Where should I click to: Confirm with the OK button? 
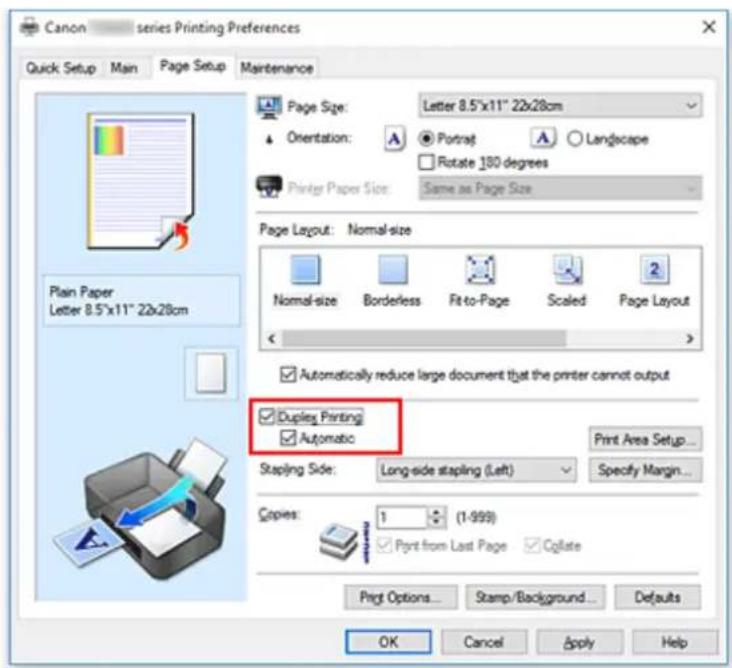pyautogui.click(x=388, y=642)
